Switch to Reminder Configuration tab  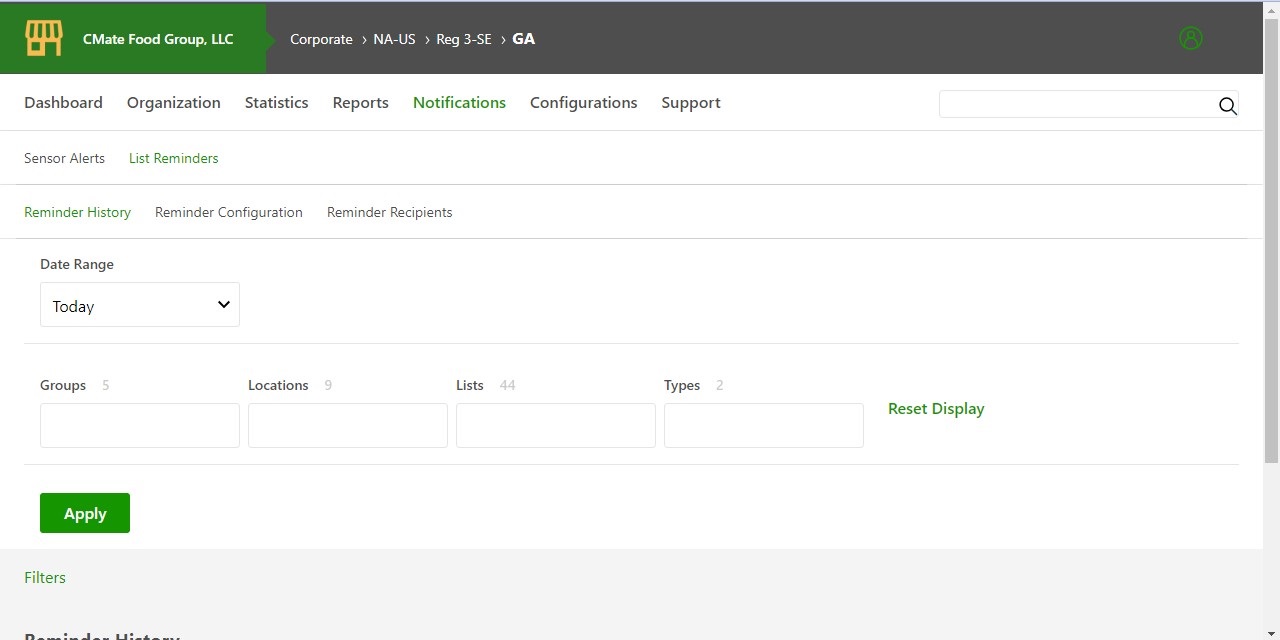[x=228, y=212]
